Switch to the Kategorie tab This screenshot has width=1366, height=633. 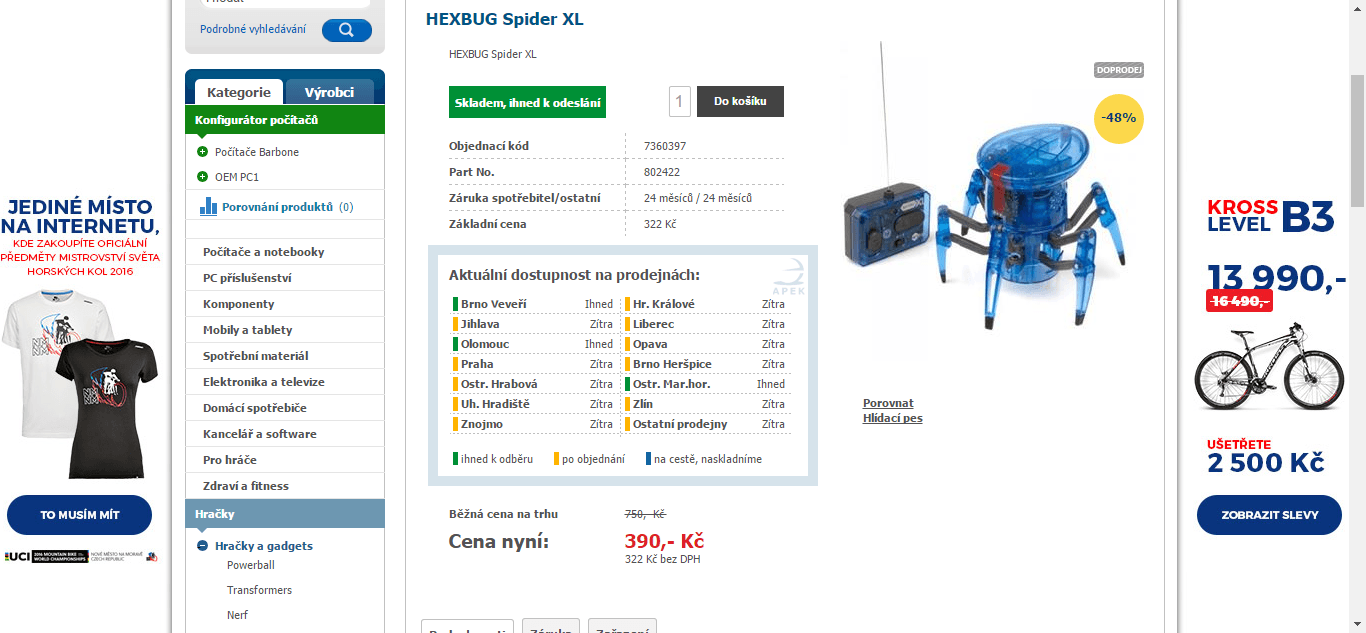tap(239, 92)
